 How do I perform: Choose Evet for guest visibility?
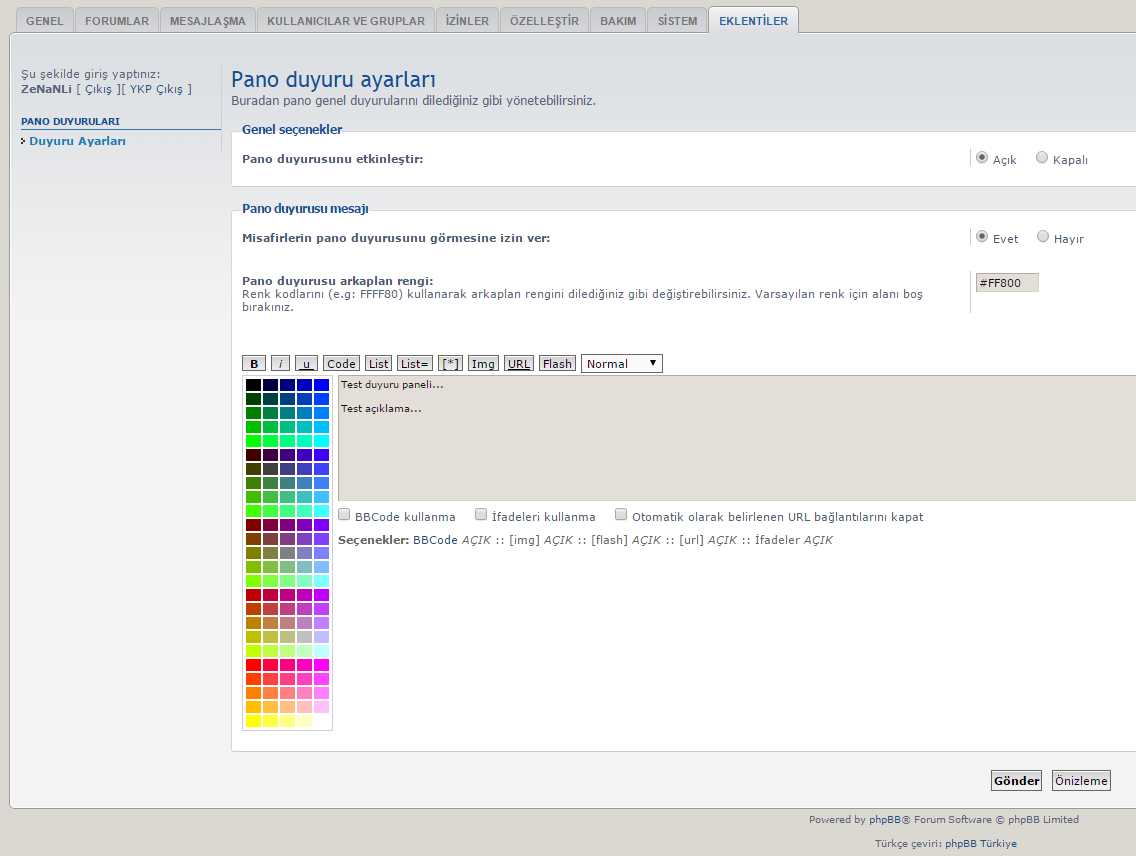click(982, 236)
